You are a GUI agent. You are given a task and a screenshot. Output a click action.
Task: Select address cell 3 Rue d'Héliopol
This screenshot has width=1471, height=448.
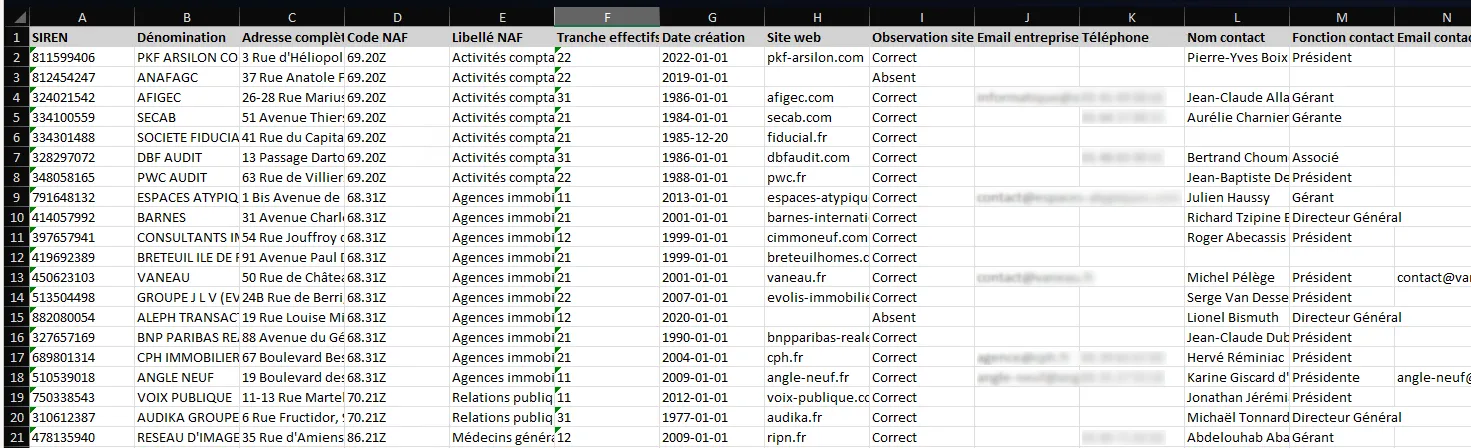click(x=292, y=57)
